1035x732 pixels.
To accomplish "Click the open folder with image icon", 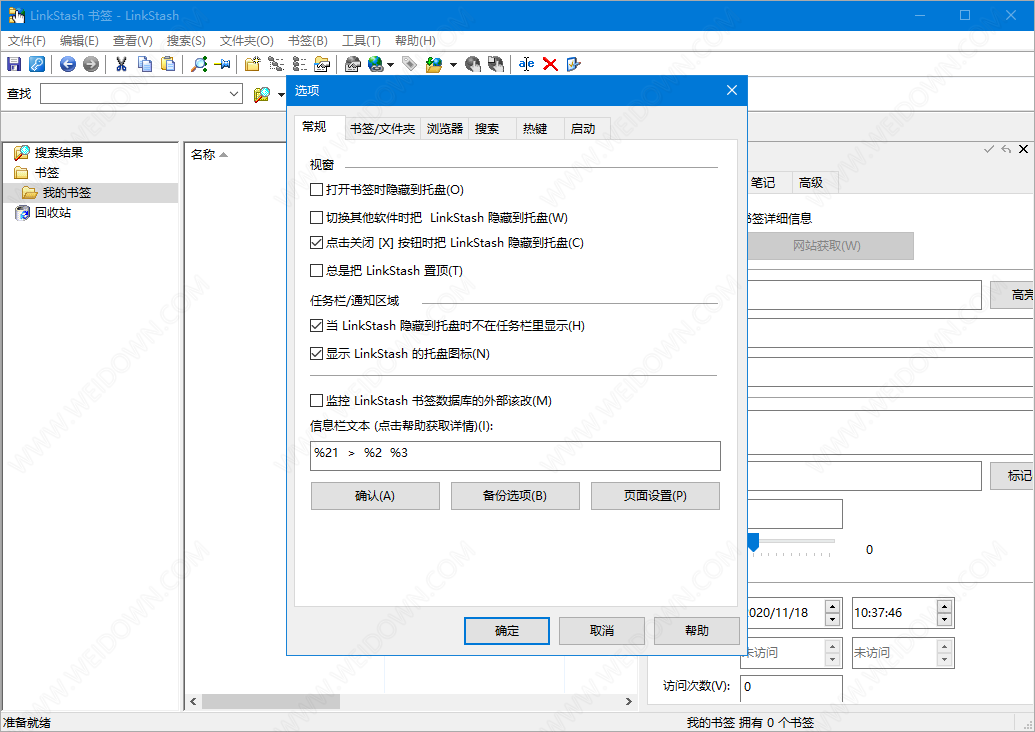I will coord(322,64).
